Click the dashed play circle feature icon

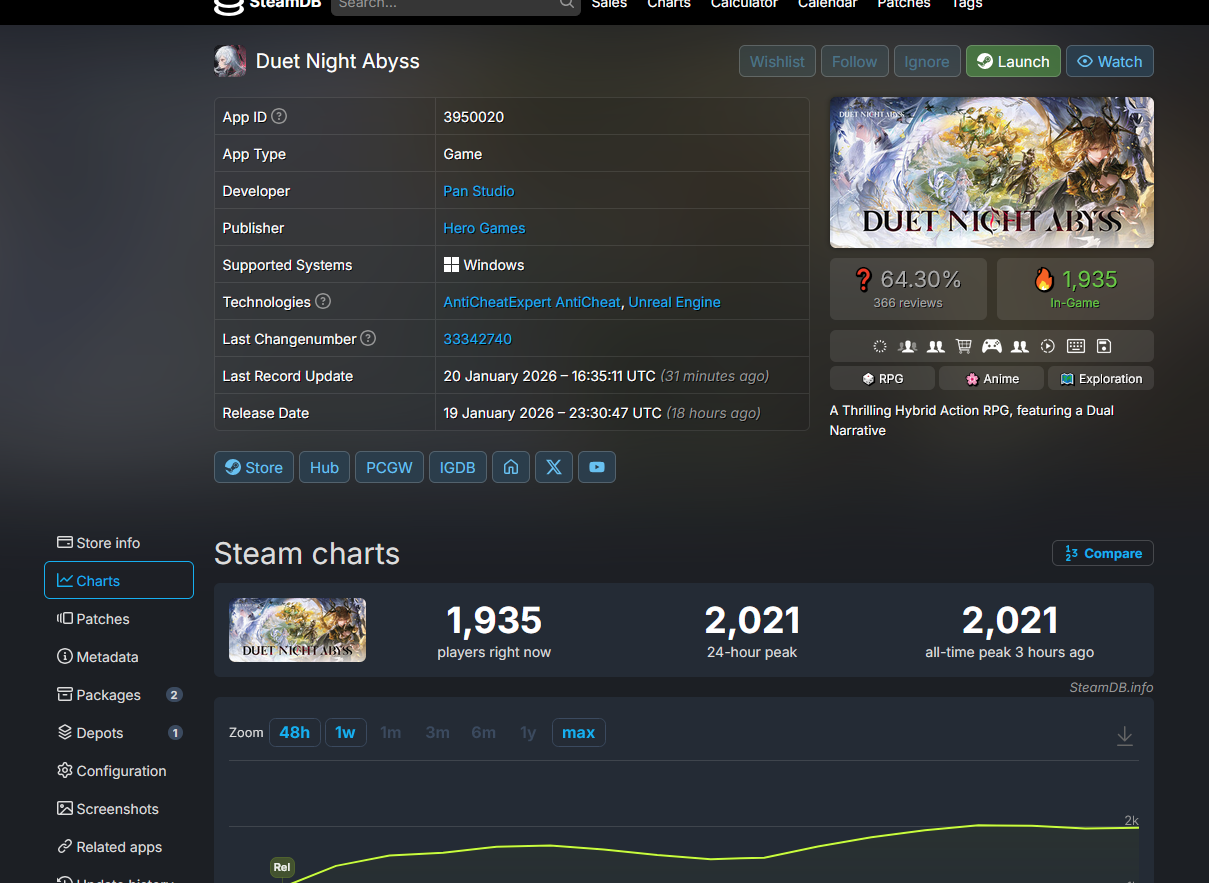pos(1048,346)
